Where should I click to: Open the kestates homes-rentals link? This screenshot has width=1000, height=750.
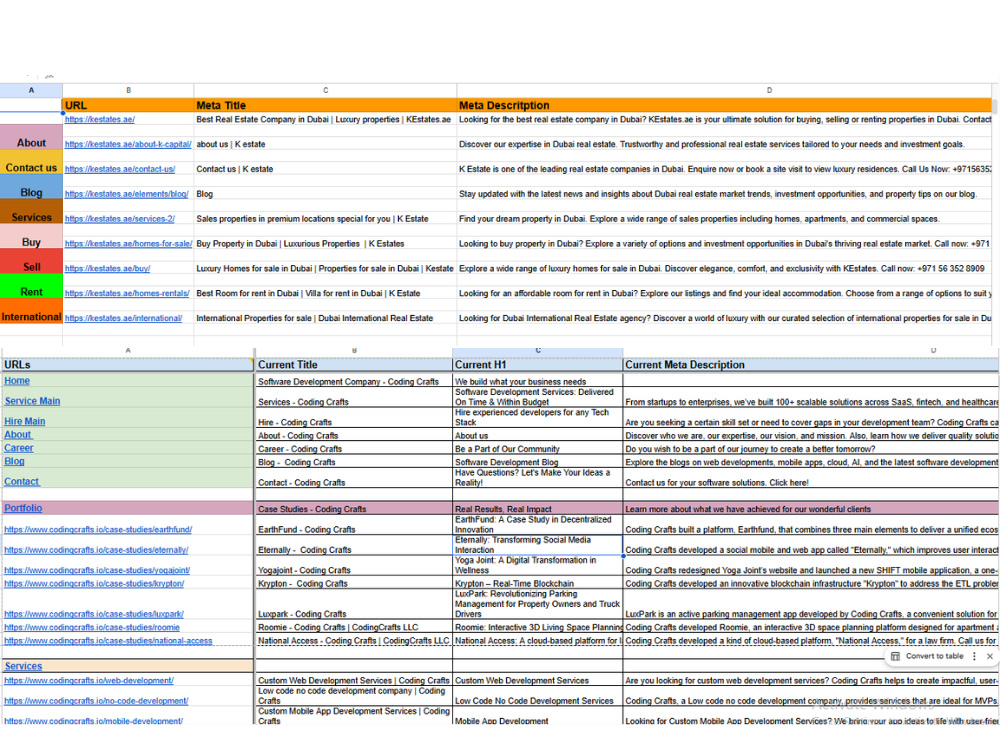coord(127,293)
